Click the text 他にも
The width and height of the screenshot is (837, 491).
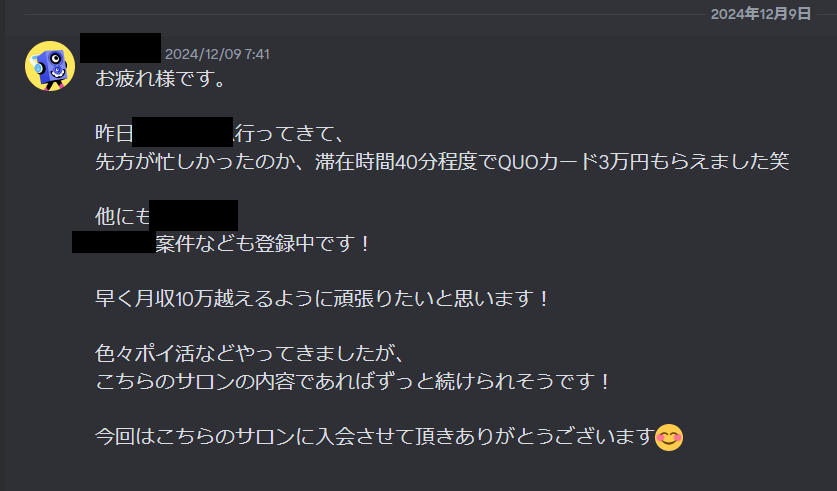pos(123,216)
